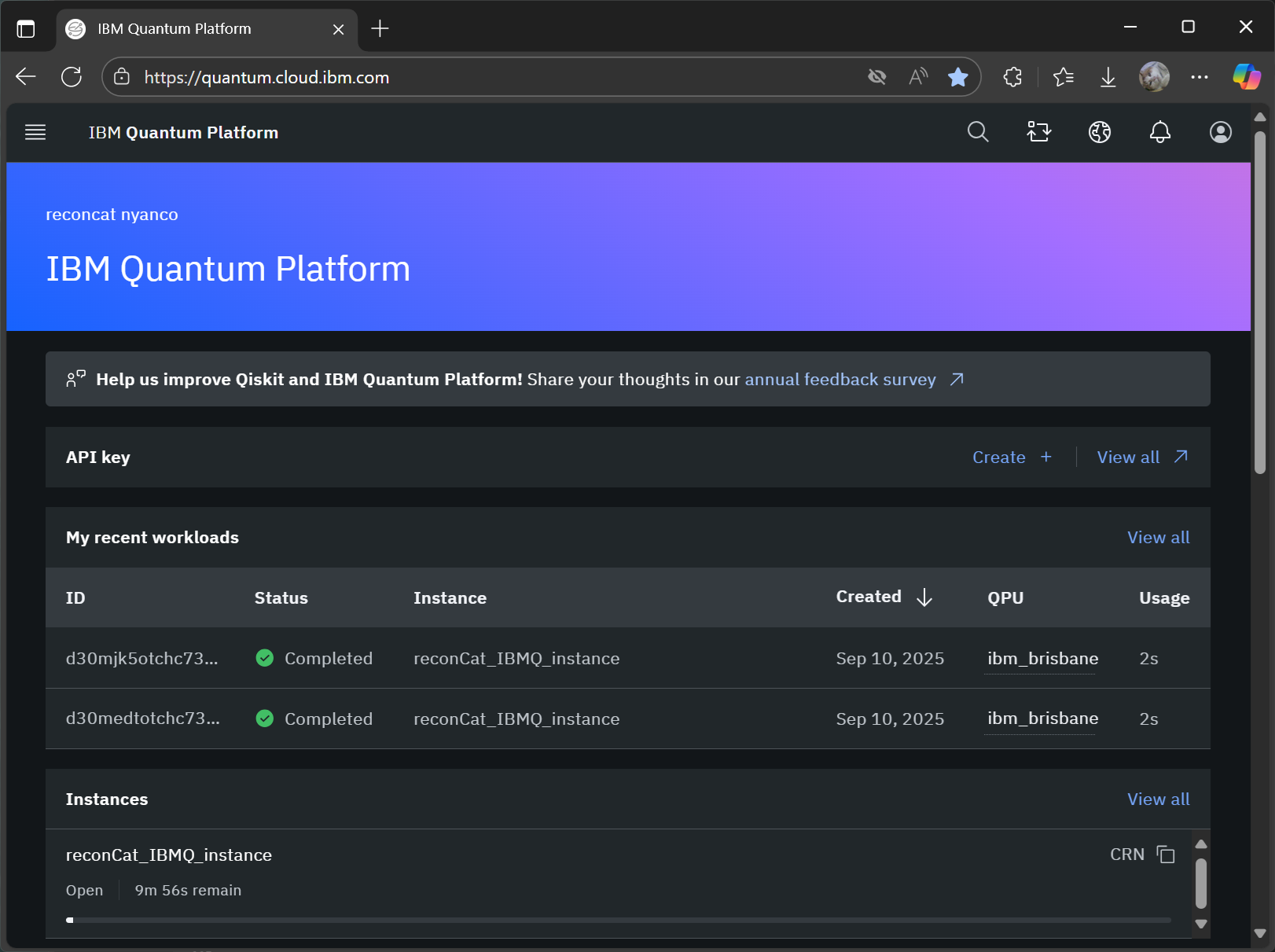Open the account switcher icon

pos(1038,132)
